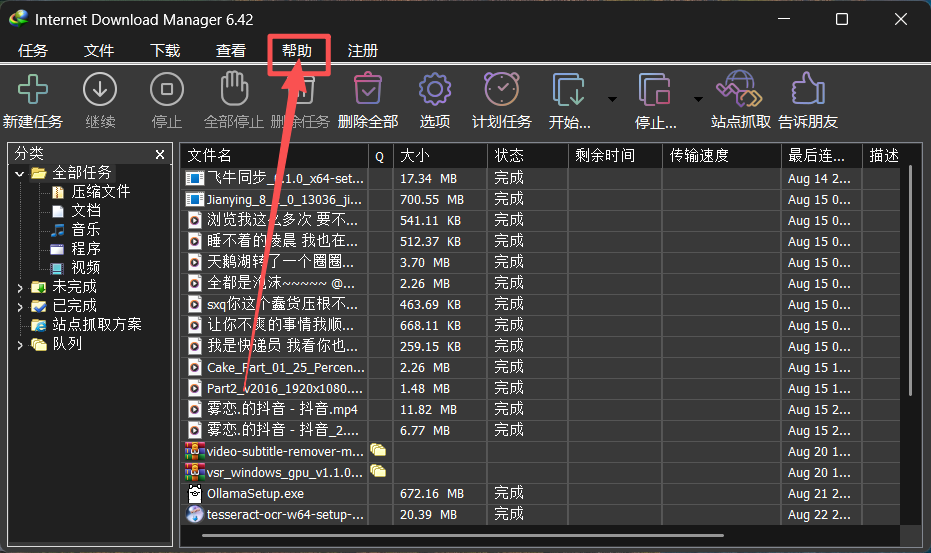
Task: Select 压缩文件 category icon in tree
Action: coord(58,192)
